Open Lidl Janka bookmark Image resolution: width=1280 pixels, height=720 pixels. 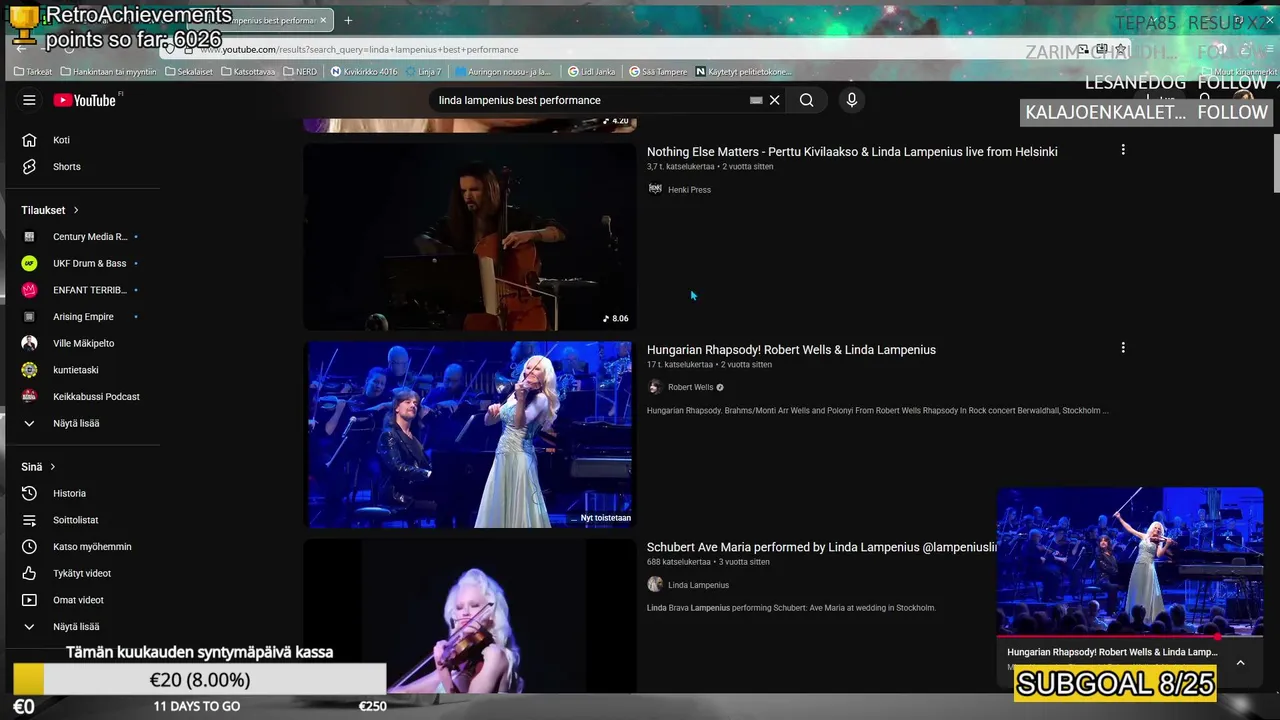pos(592,72)
